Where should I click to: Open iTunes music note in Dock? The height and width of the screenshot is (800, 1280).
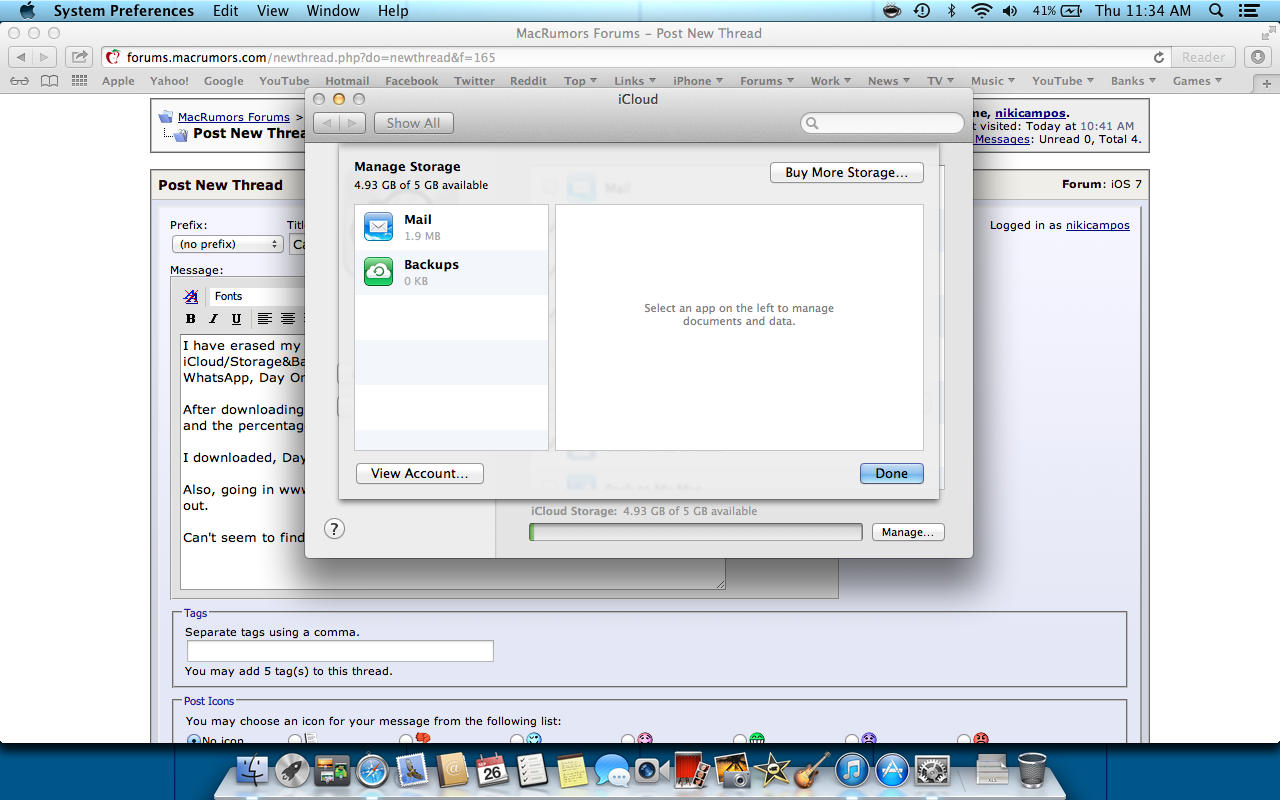[x=852, y=771]
